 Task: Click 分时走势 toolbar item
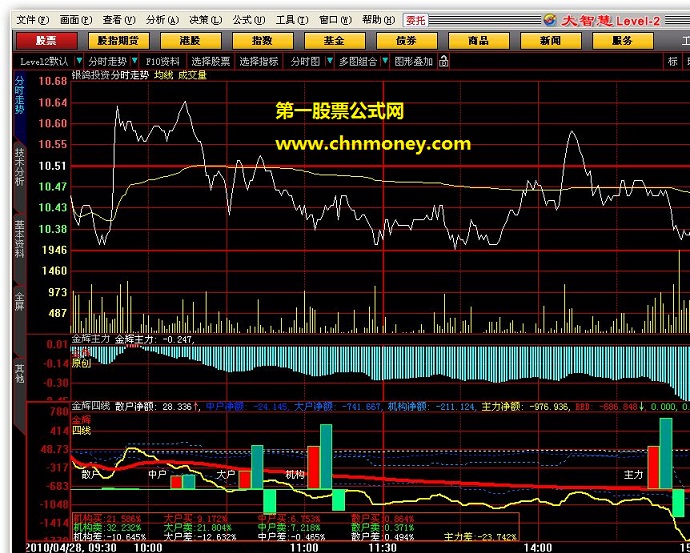coord(107,62)
